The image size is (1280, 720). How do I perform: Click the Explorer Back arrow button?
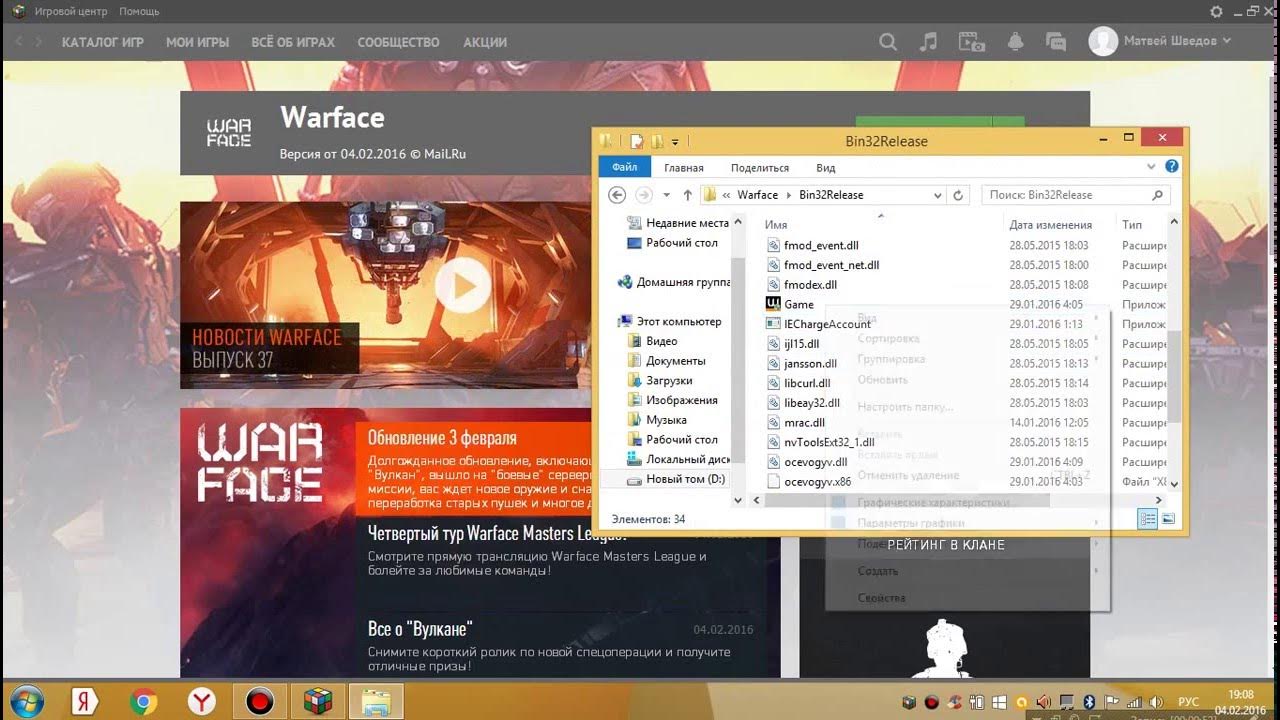617,195
